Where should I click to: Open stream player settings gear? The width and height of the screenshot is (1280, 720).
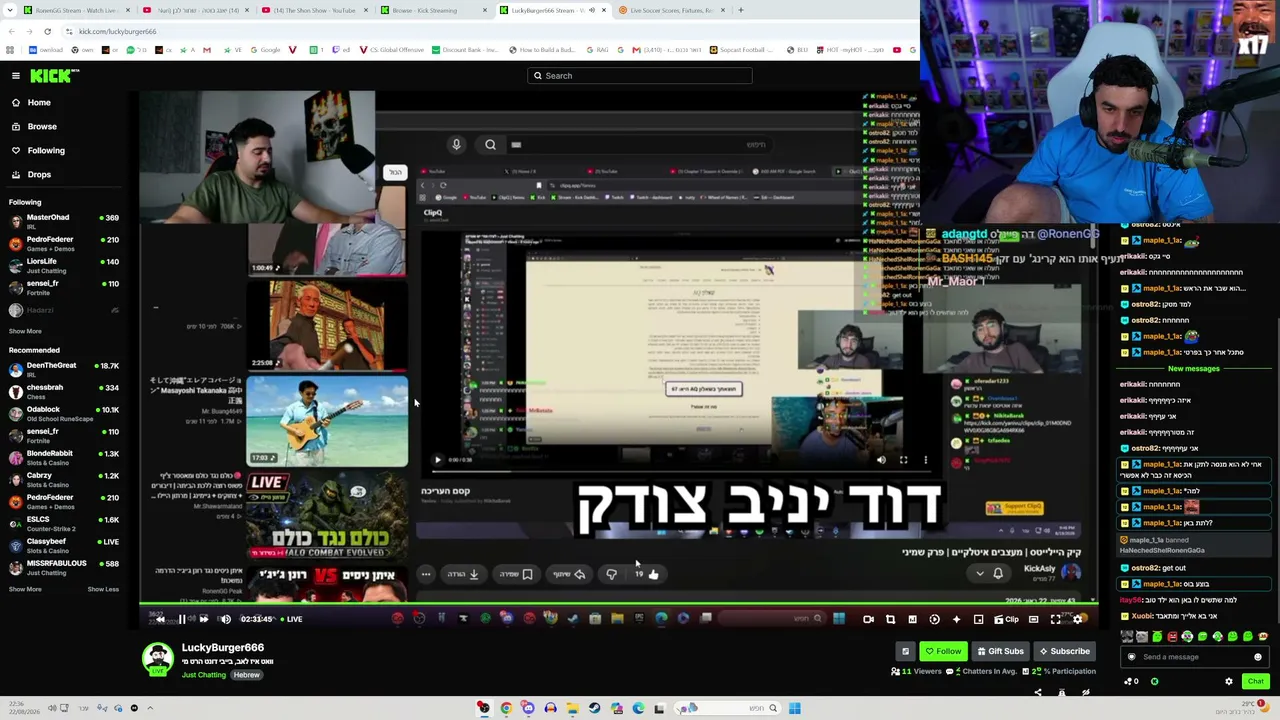(1077, 619)
